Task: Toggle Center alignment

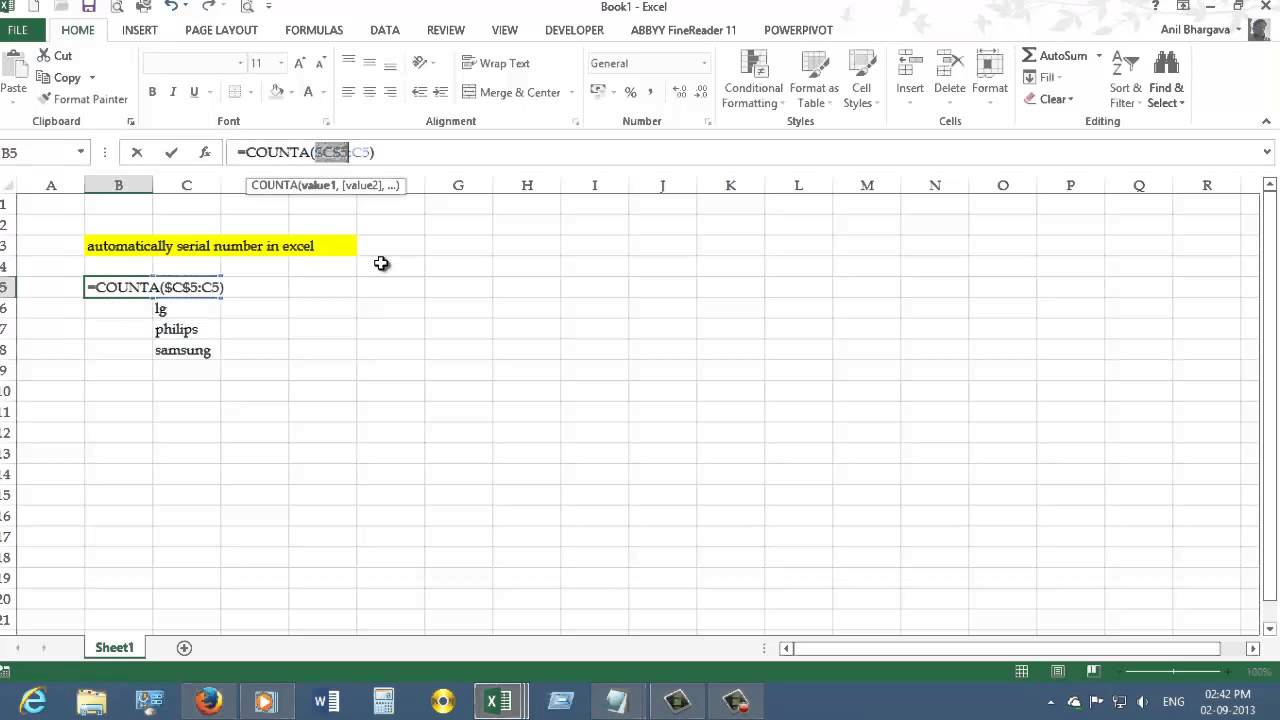Action: [369, 92]
